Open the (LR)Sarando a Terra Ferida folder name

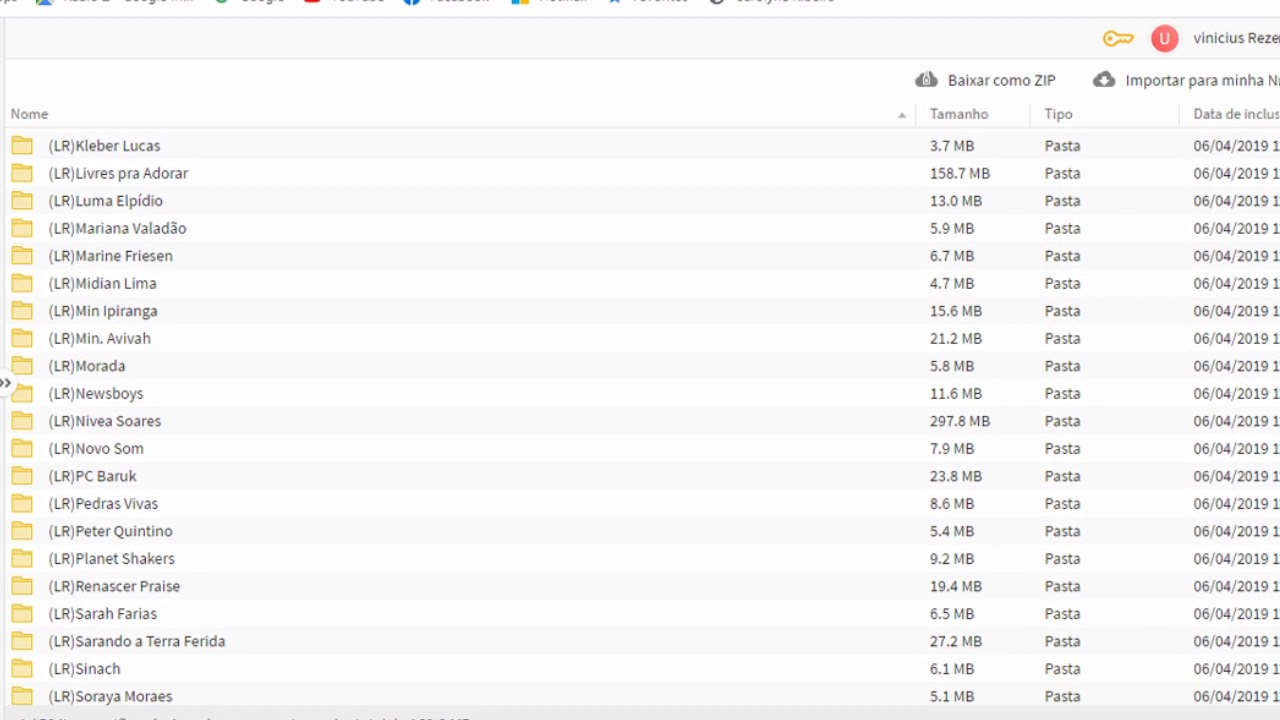137,641
